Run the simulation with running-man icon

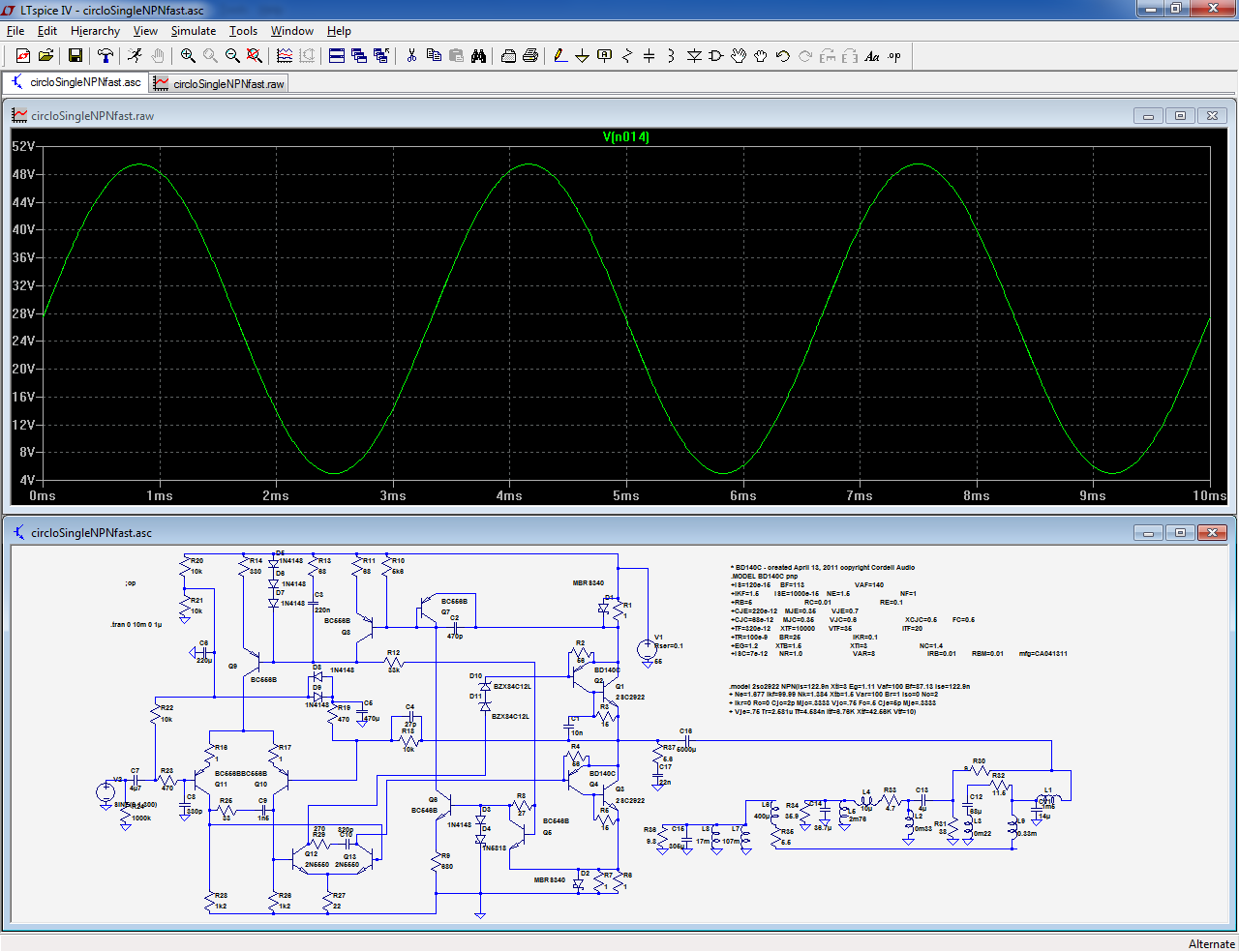tap(135, 56)
